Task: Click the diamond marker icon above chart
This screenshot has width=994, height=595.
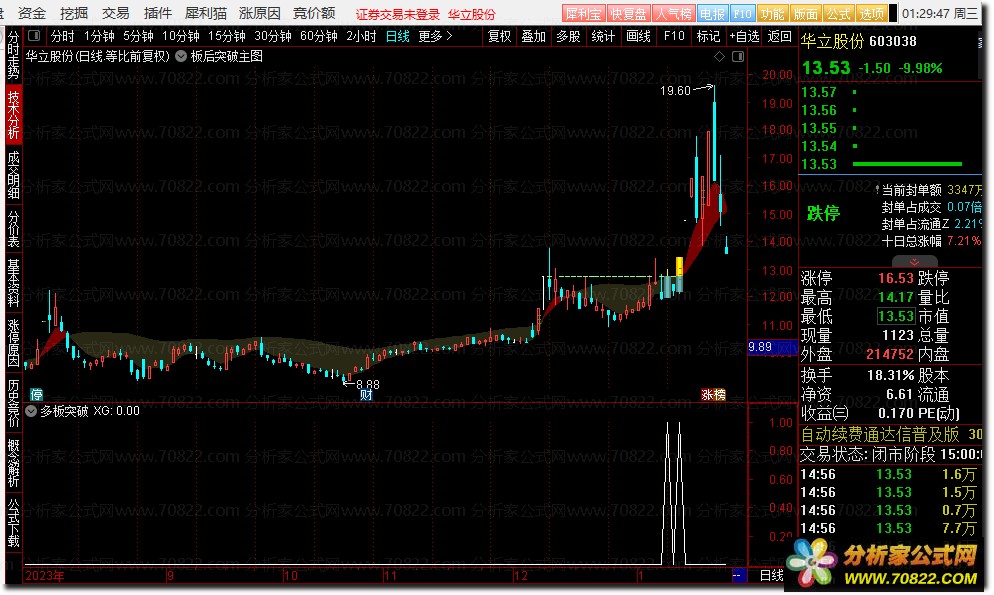Action: click(719, 56)
